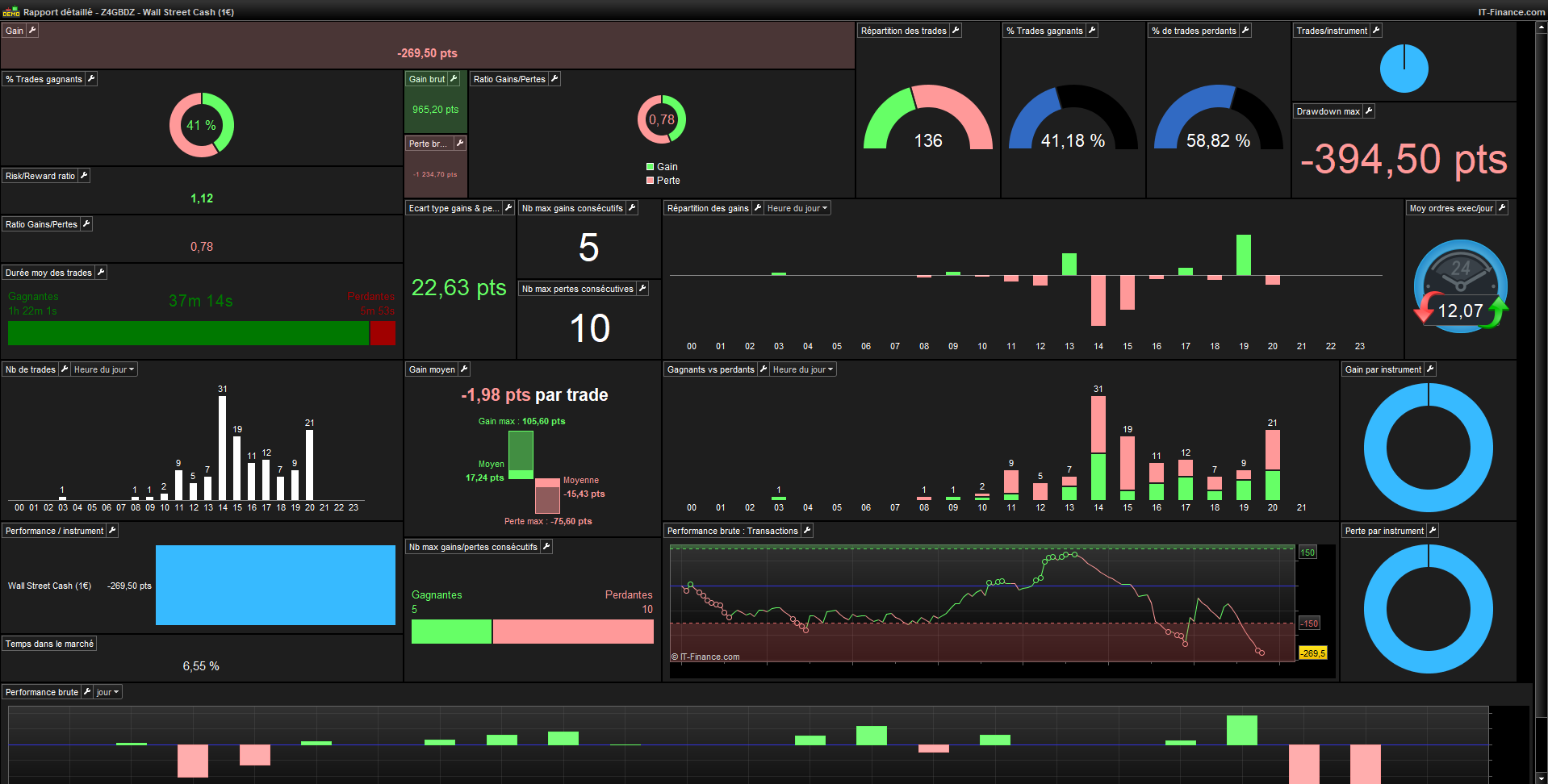Click wrench icon next to Gain brut

point(454,79)
